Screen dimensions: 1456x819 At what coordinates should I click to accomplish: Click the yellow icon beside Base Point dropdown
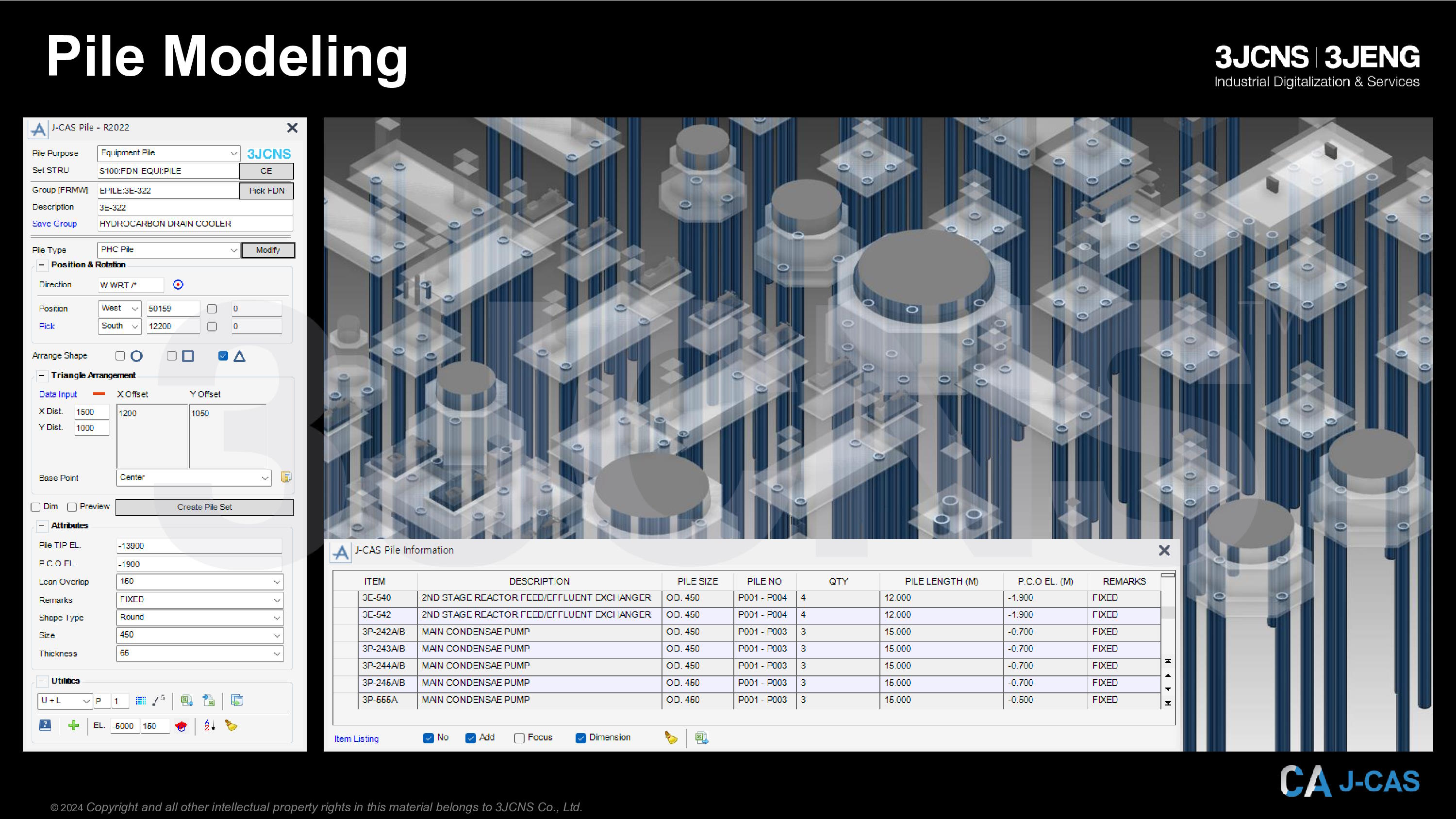(286, 477)
